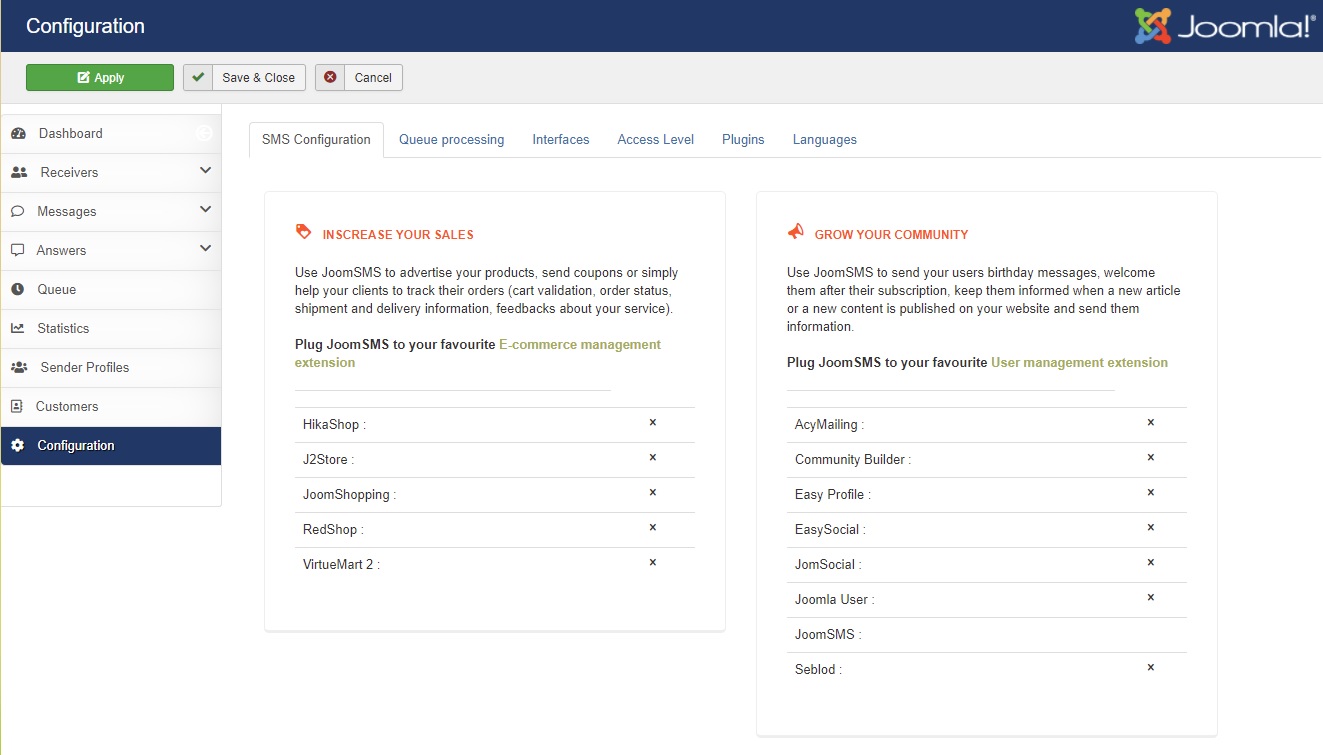Click the JoomSMS : row label

click(x=828, y=635)
